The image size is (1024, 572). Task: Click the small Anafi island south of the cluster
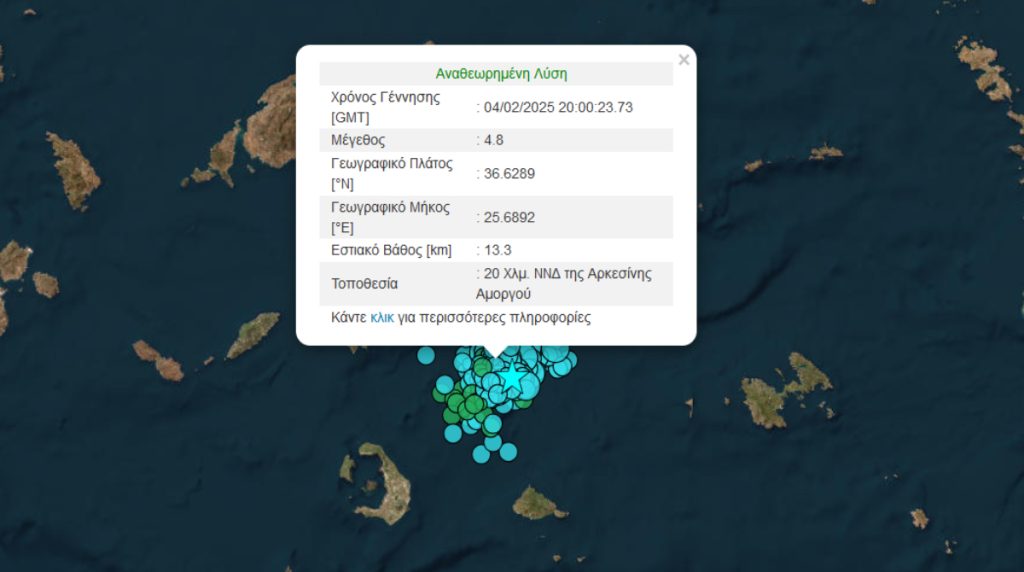coord(541,503)
